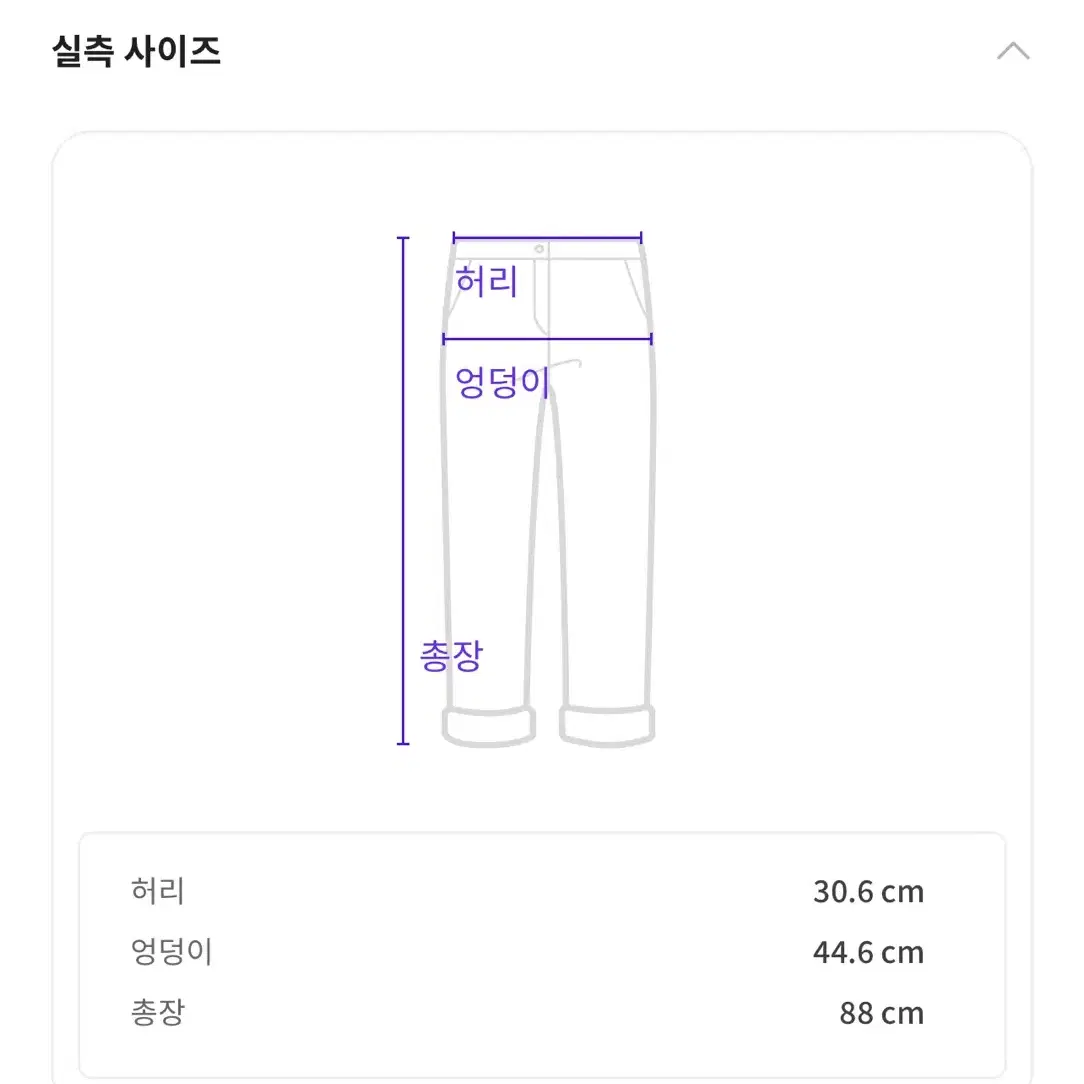Viewport: 1084px width, 1084px height.
Task: Click the right rolled cuff of pants
Action: pos(607,727)
